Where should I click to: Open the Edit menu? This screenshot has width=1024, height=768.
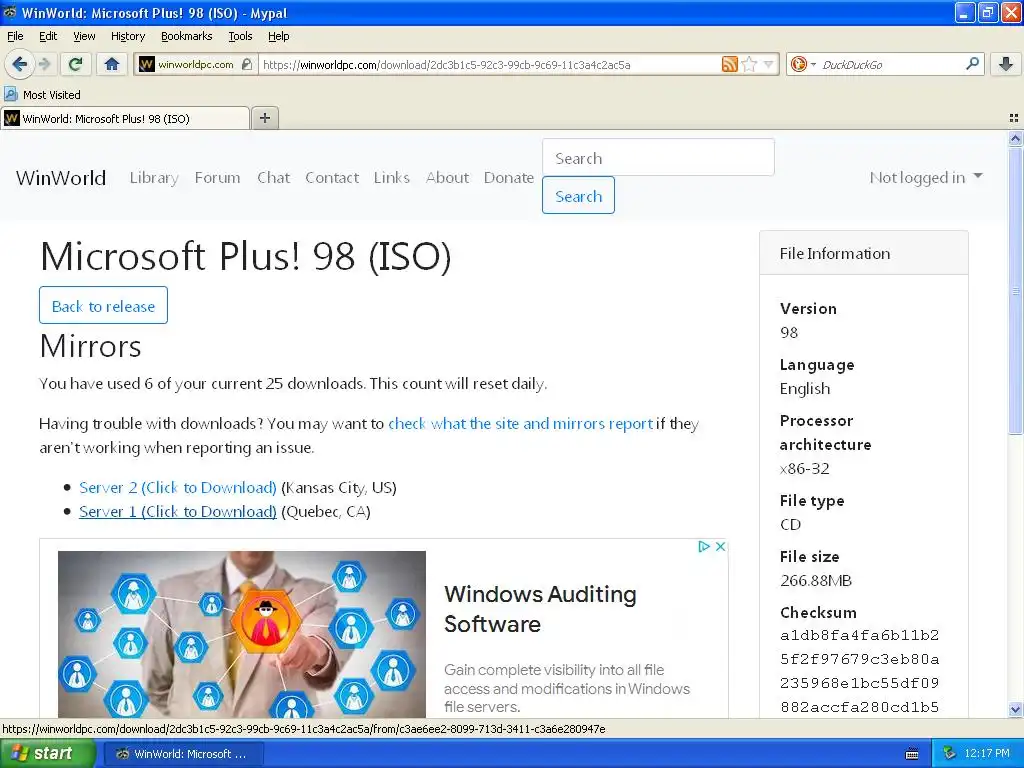[48, 36]
